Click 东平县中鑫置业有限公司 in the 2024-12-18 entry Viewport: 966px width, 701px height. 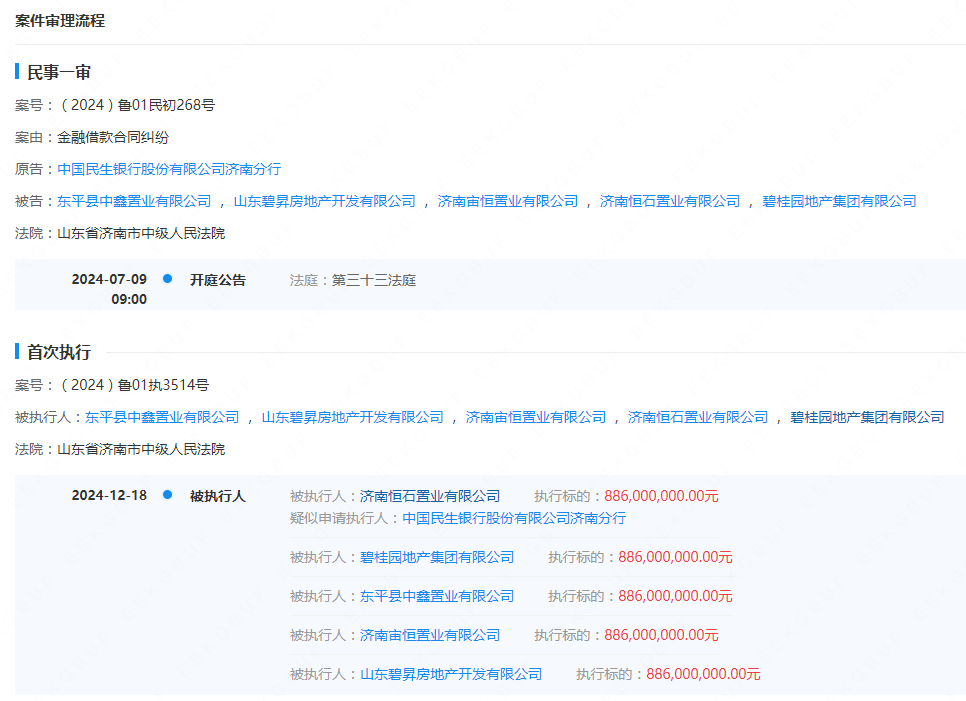pyautogui.click(x=437, y=596)
